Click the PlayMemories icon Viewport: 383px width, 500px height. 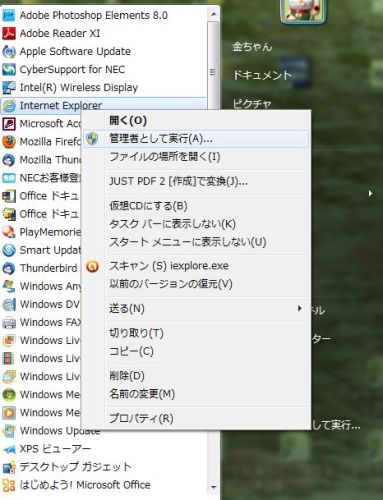click(9, 232)
